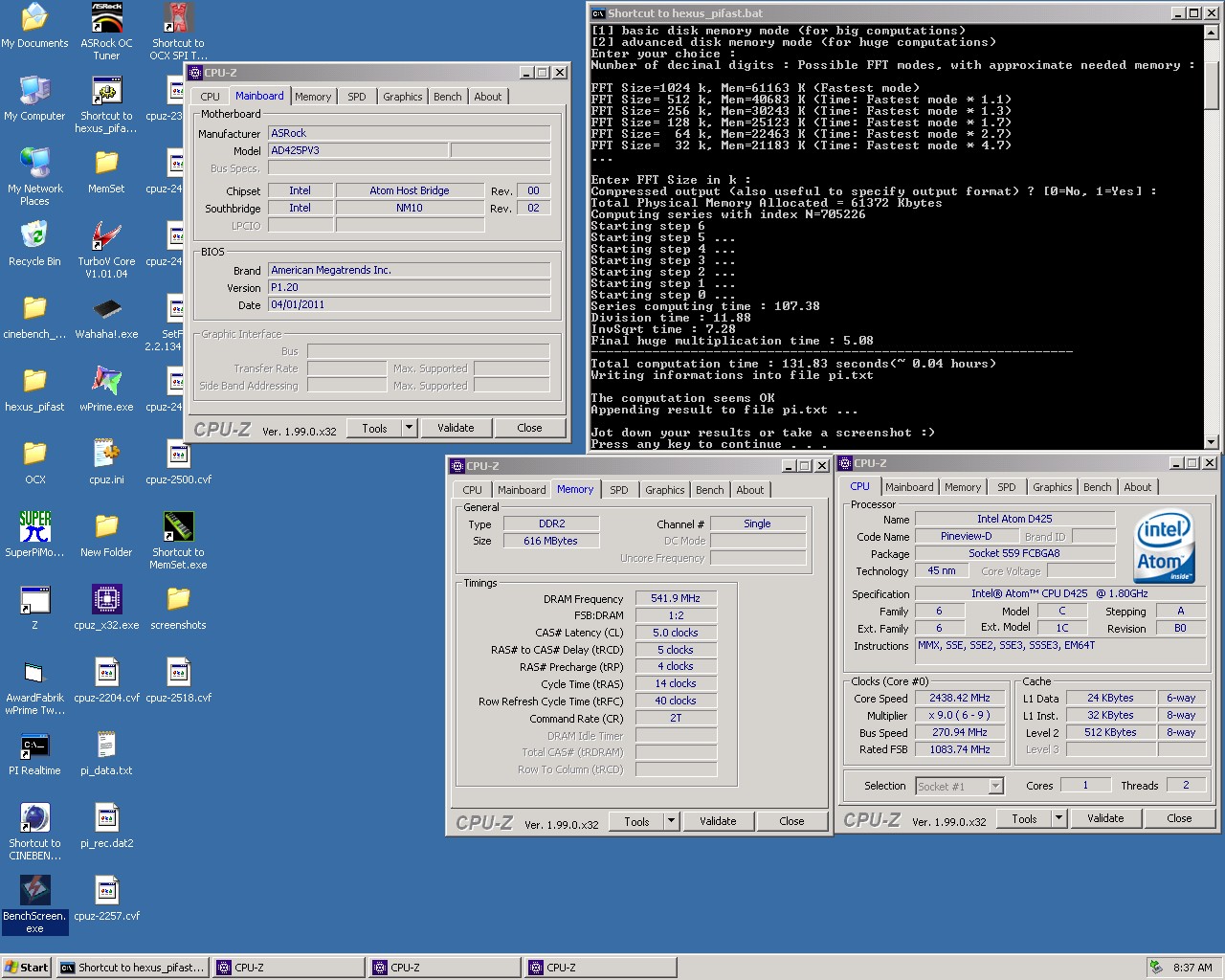Switch to Mainboard tab in CPU-Z processor window
Viewport: 1225px width, 980px height.
click(908, 487)
